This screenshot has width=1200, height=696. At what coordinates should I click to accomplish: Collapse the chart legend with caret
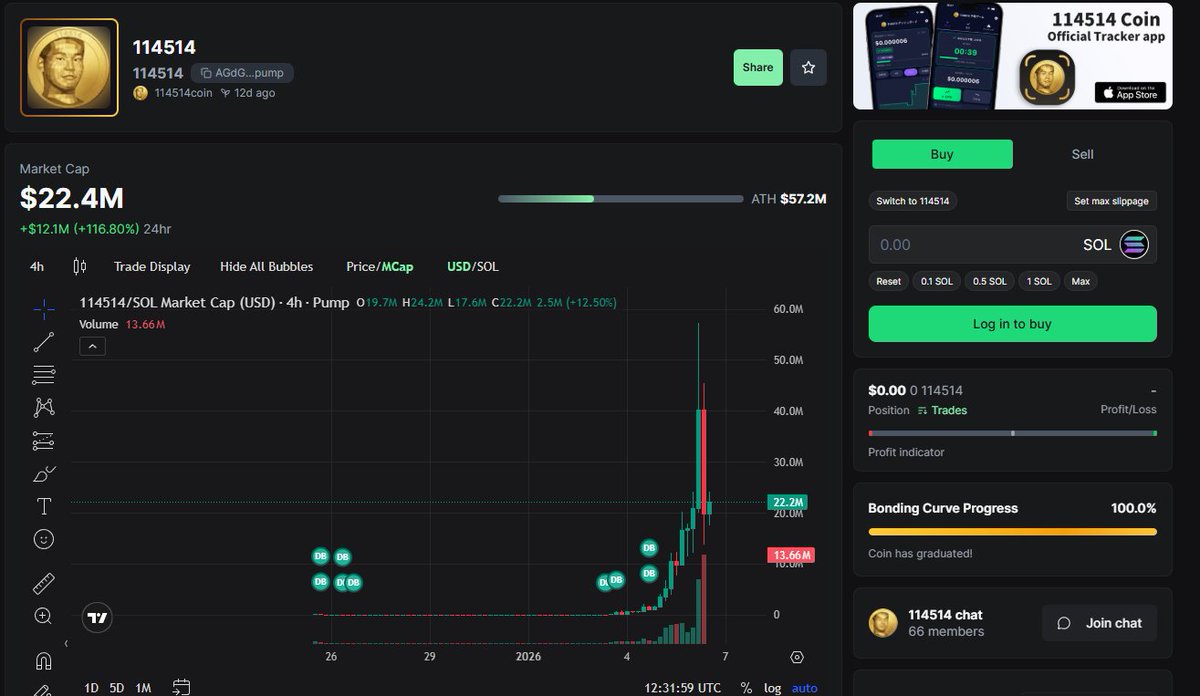point(91,346)
